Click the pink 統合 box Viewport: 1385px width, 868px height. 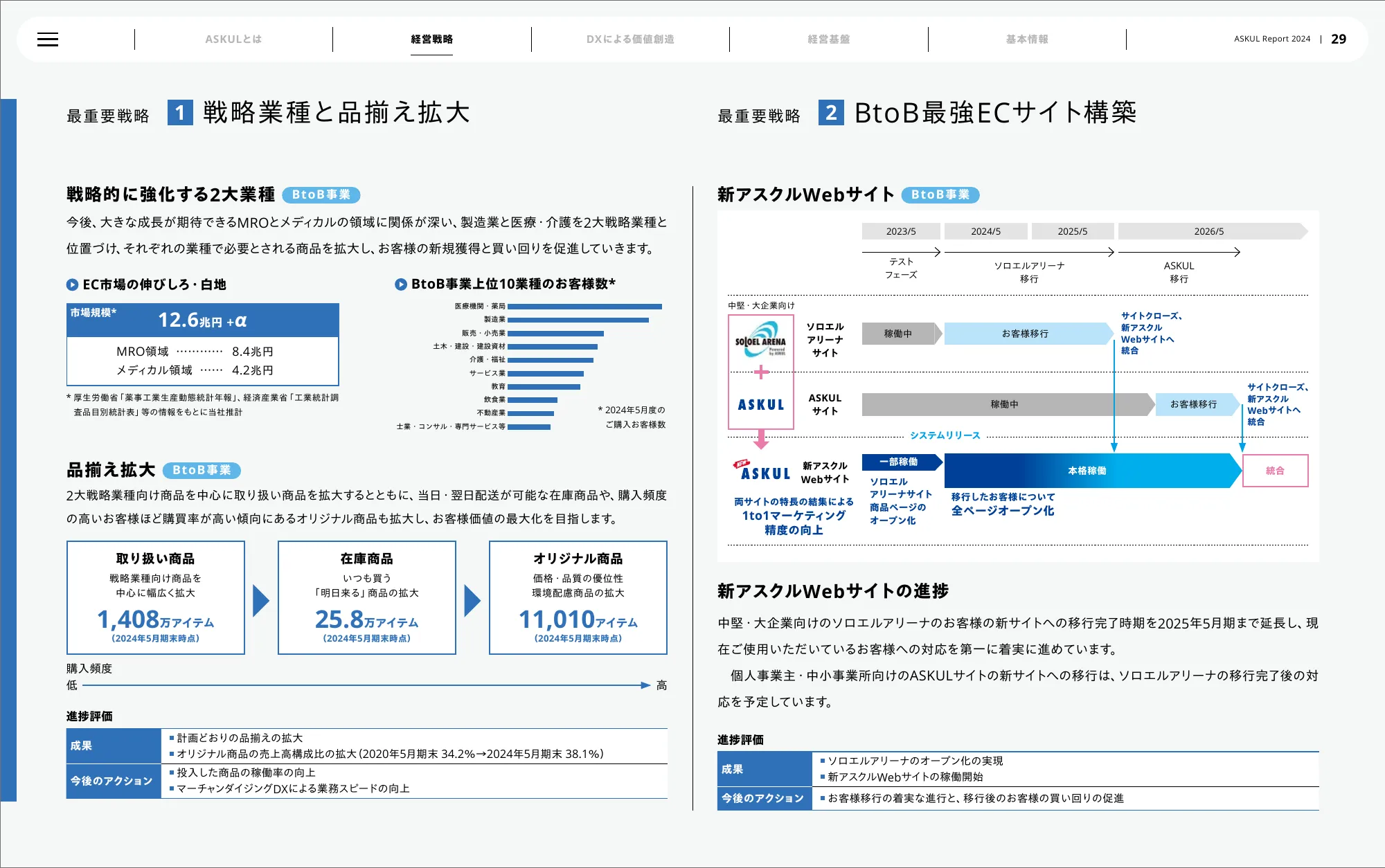[1275, 471]
